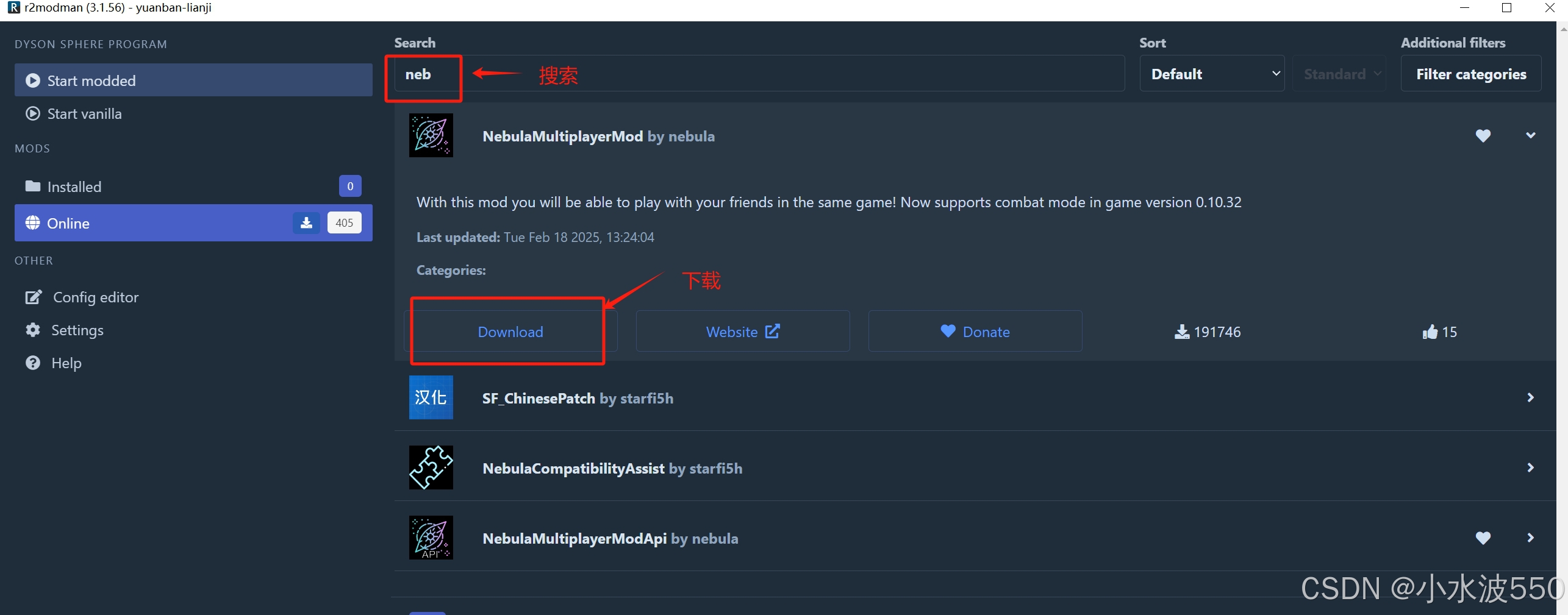Image resolution: width=1568 pixels, height=615 pixels.
Task: Expand the SF_ChinesePatch entry
Action: pyautogui.click(x=1531, y=397)
